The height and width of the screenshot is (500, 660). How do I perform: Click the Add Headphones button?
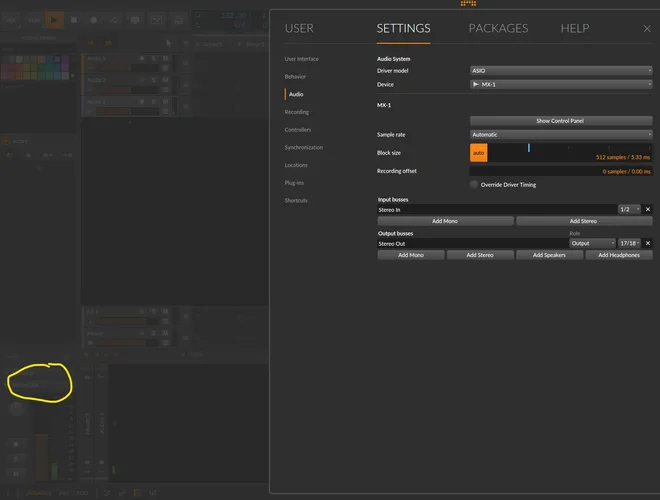[x=618, y=255]
